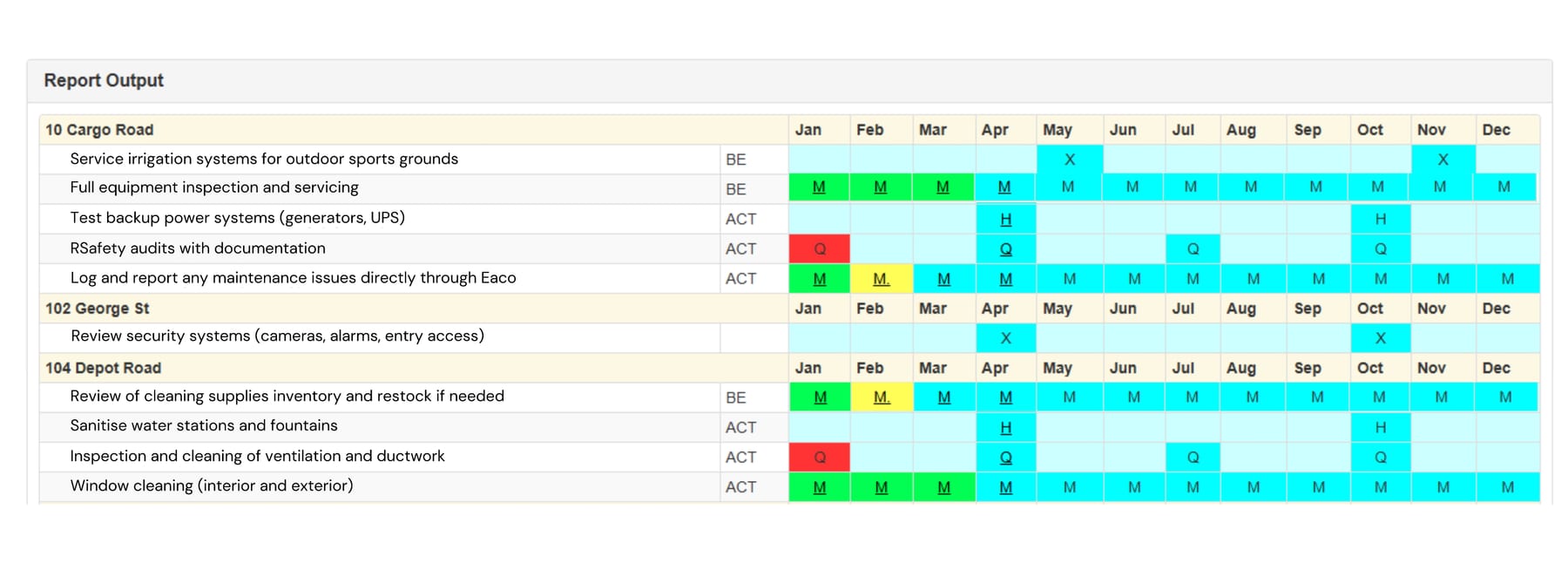Select July Q cell for ventilation and ductwork
This screenshot has width=1568, height=570.
click(1193, 458)
